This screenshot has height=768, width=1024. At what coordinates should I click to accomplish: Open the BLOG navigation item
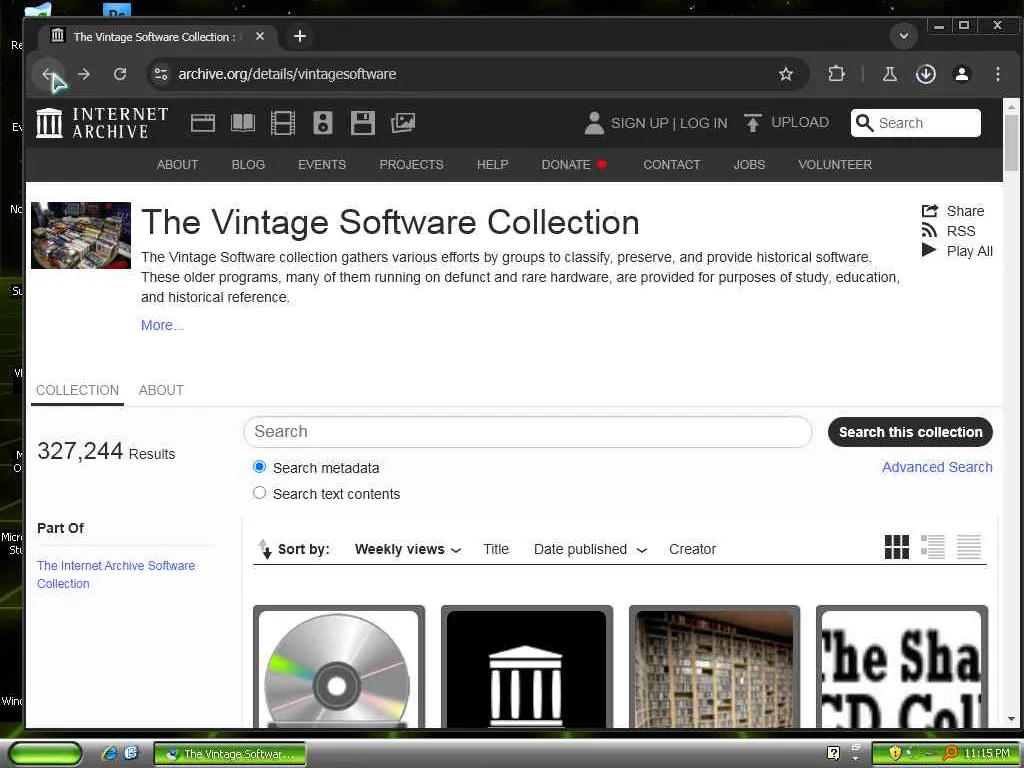[248, 165]
